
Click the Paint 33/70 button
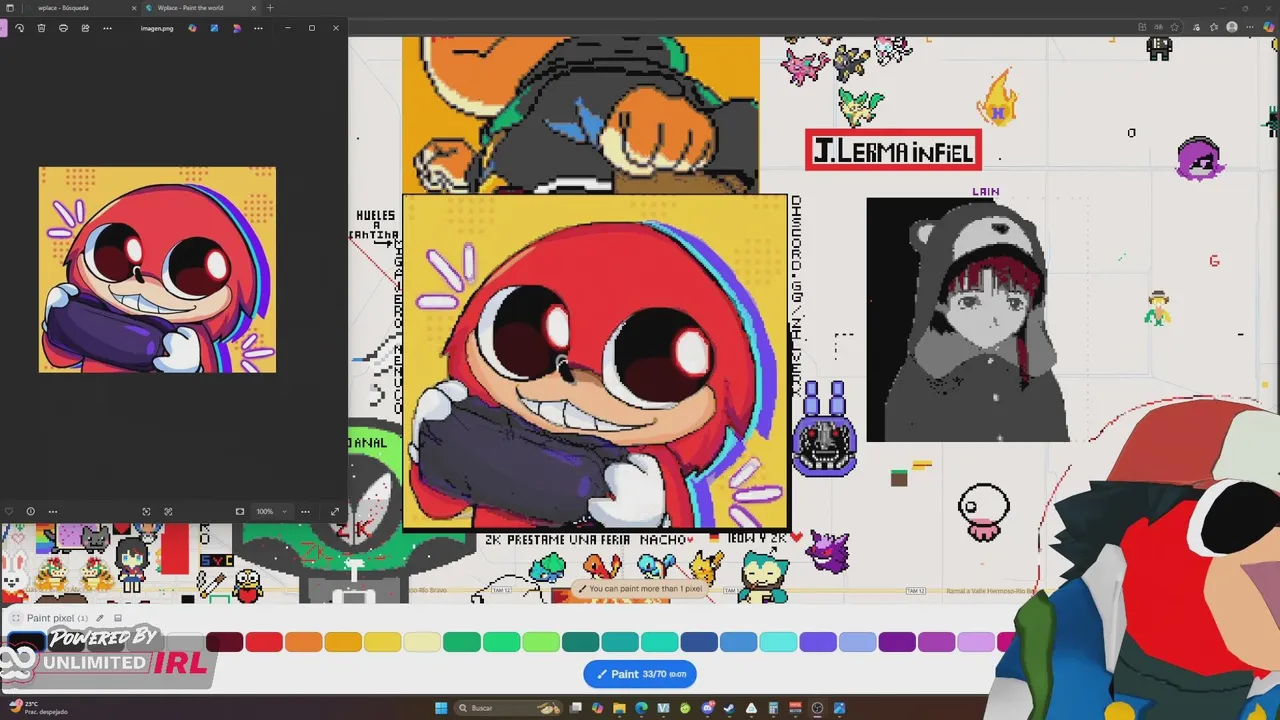[640, 674]
